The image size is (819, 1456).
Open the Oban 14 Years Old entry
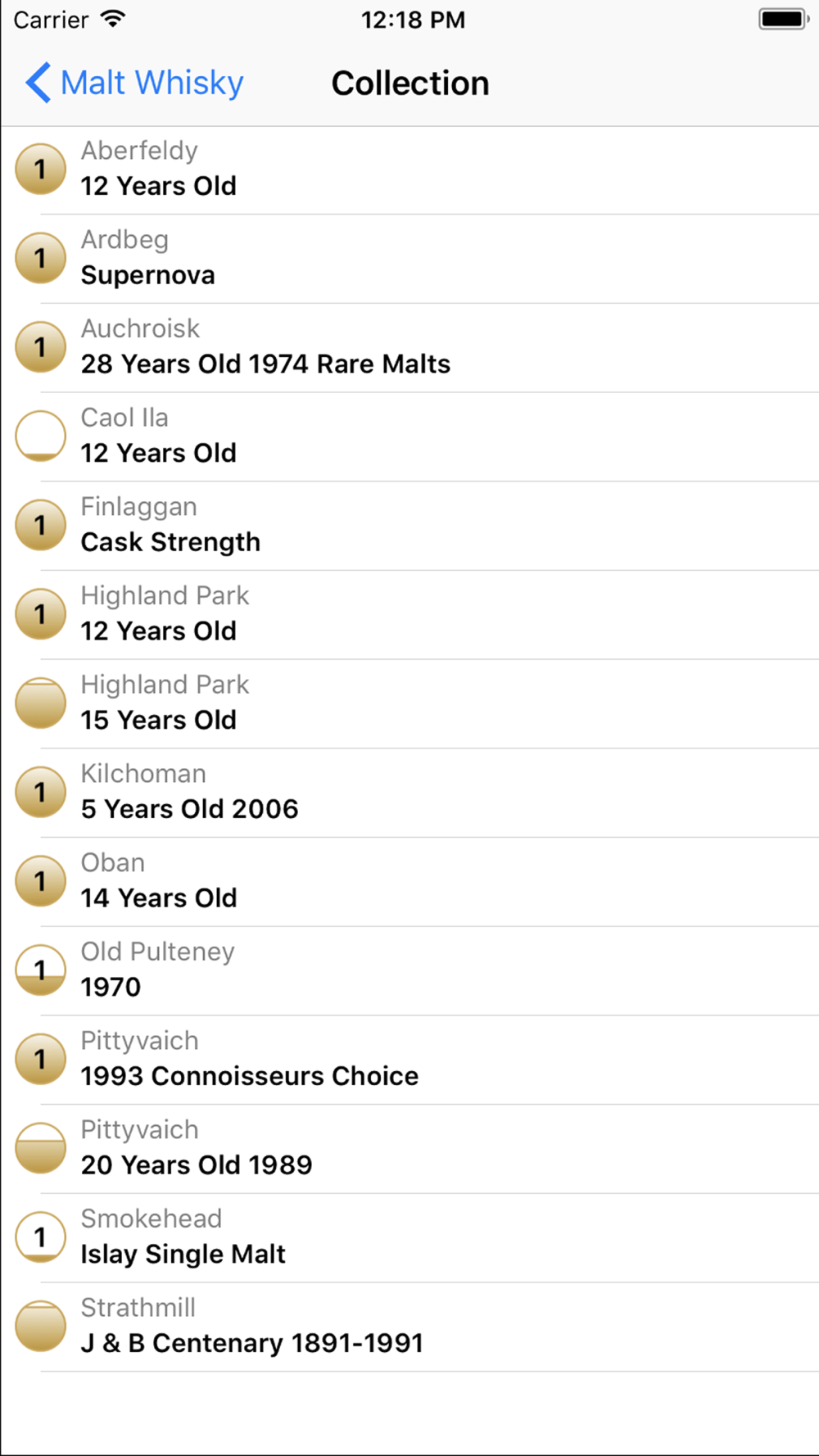159,881
